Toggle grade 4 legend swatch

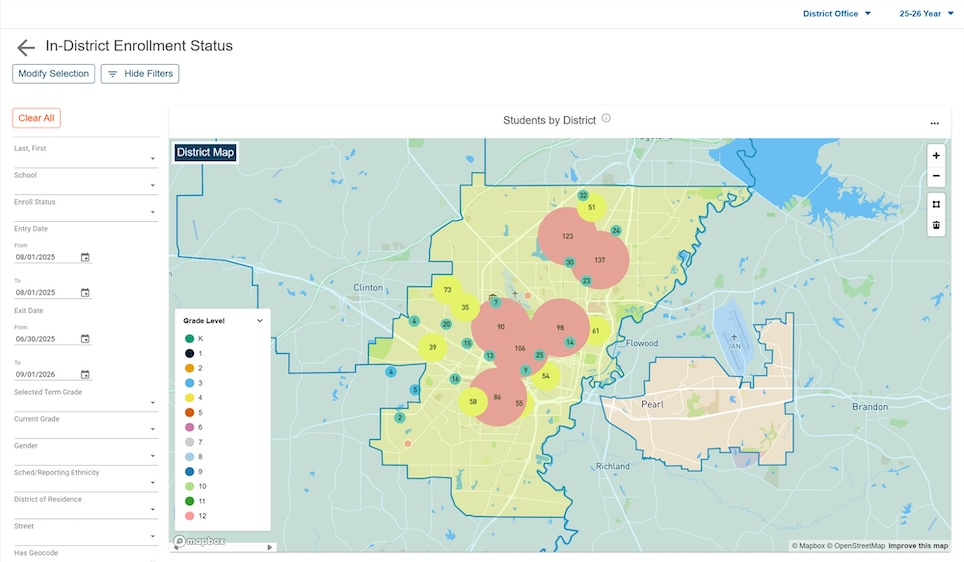[189, 397]
